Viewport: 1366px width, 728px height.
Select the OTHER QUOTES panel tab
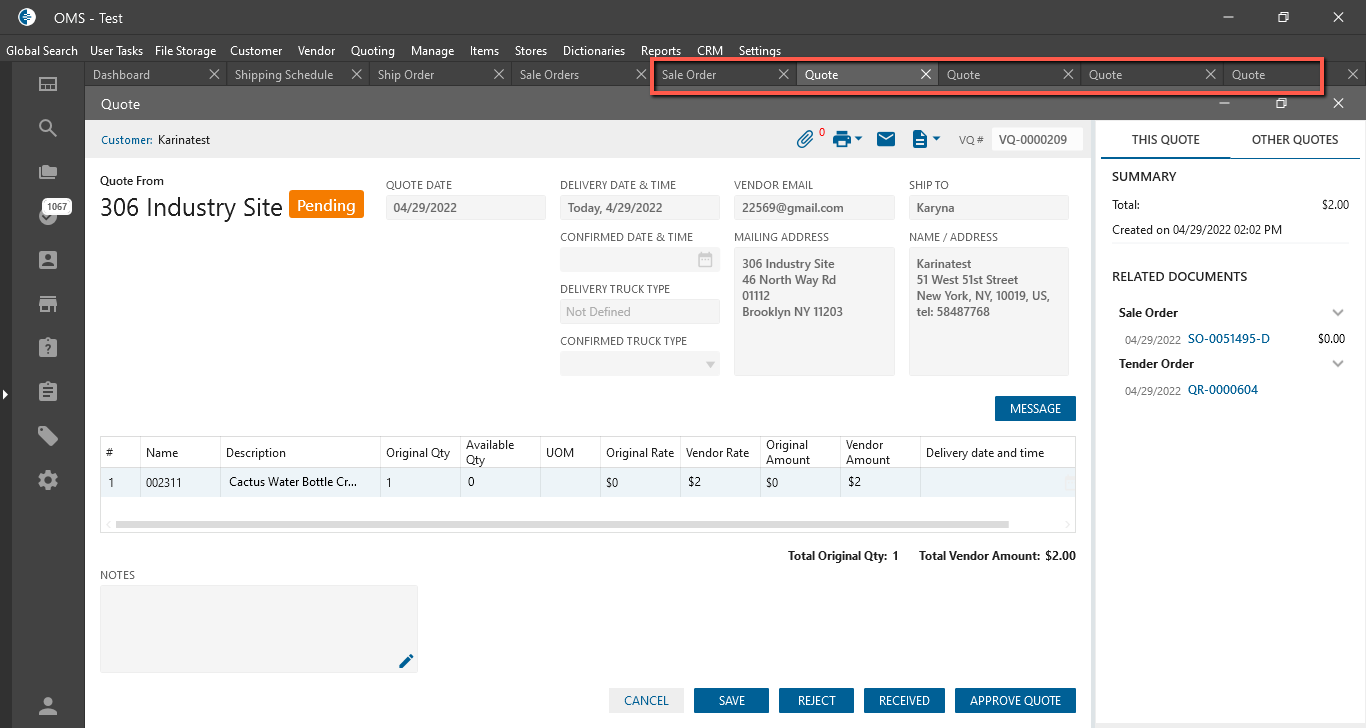click(x=1295, y=140)
